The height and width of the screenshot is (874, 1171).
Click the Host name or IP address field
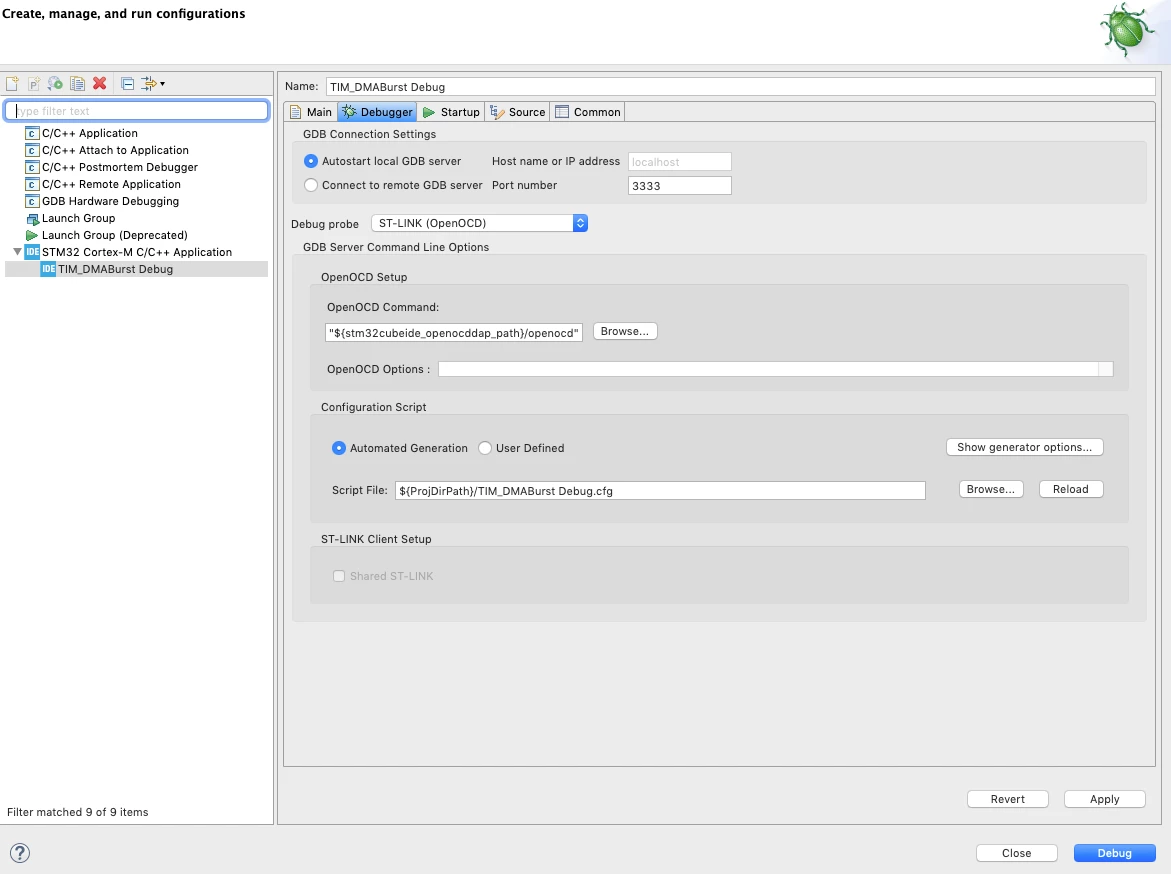680,162
